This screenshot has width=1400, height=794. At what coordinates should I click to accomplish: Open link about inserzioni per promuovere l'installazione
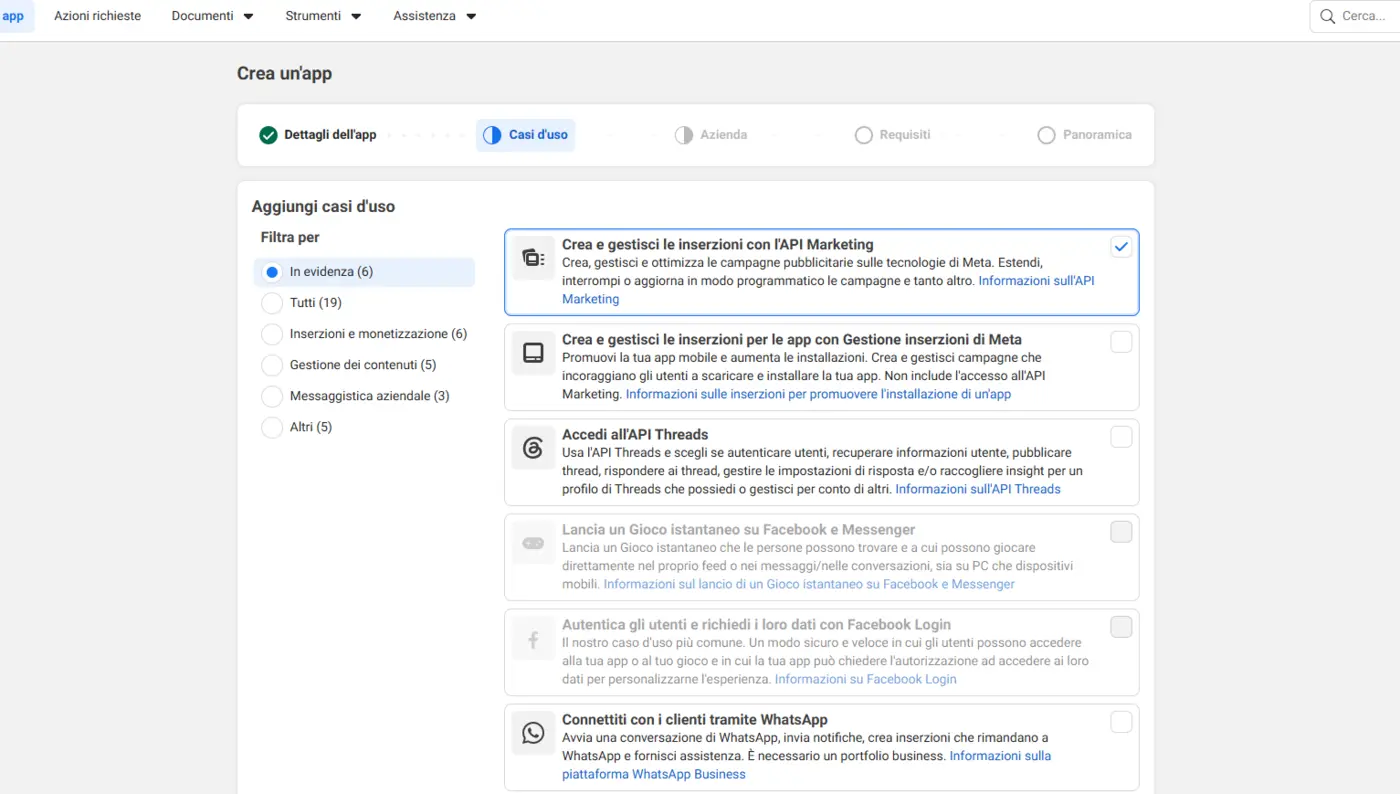click(818, 394)
